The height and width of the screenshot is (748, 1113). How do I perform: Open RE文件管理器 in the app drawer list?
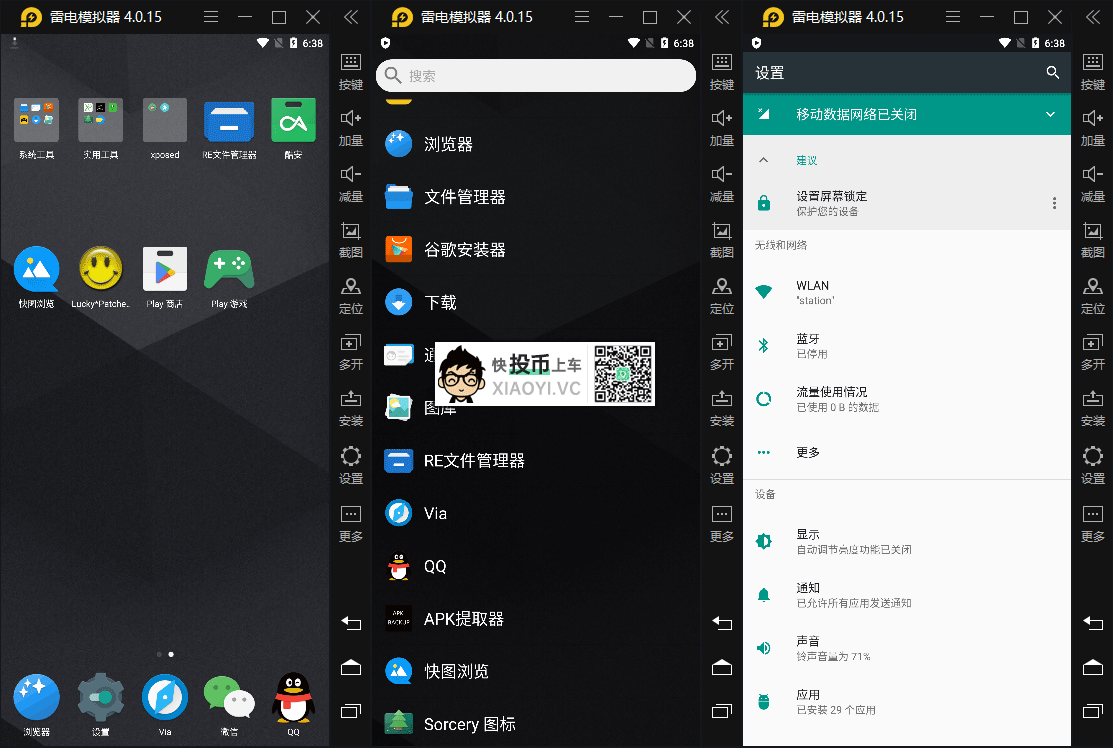pyautogui.click(x=536, y=461)
